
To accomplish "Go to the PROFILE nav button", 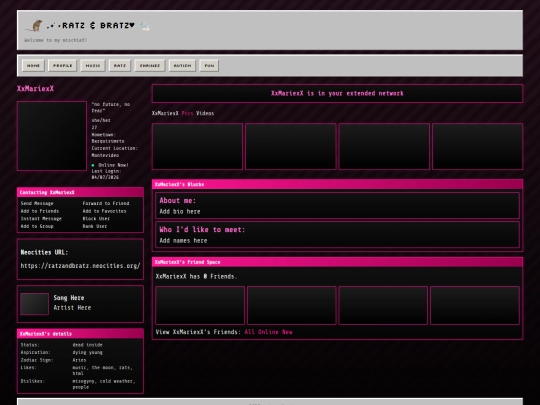I will coord(63,65).
